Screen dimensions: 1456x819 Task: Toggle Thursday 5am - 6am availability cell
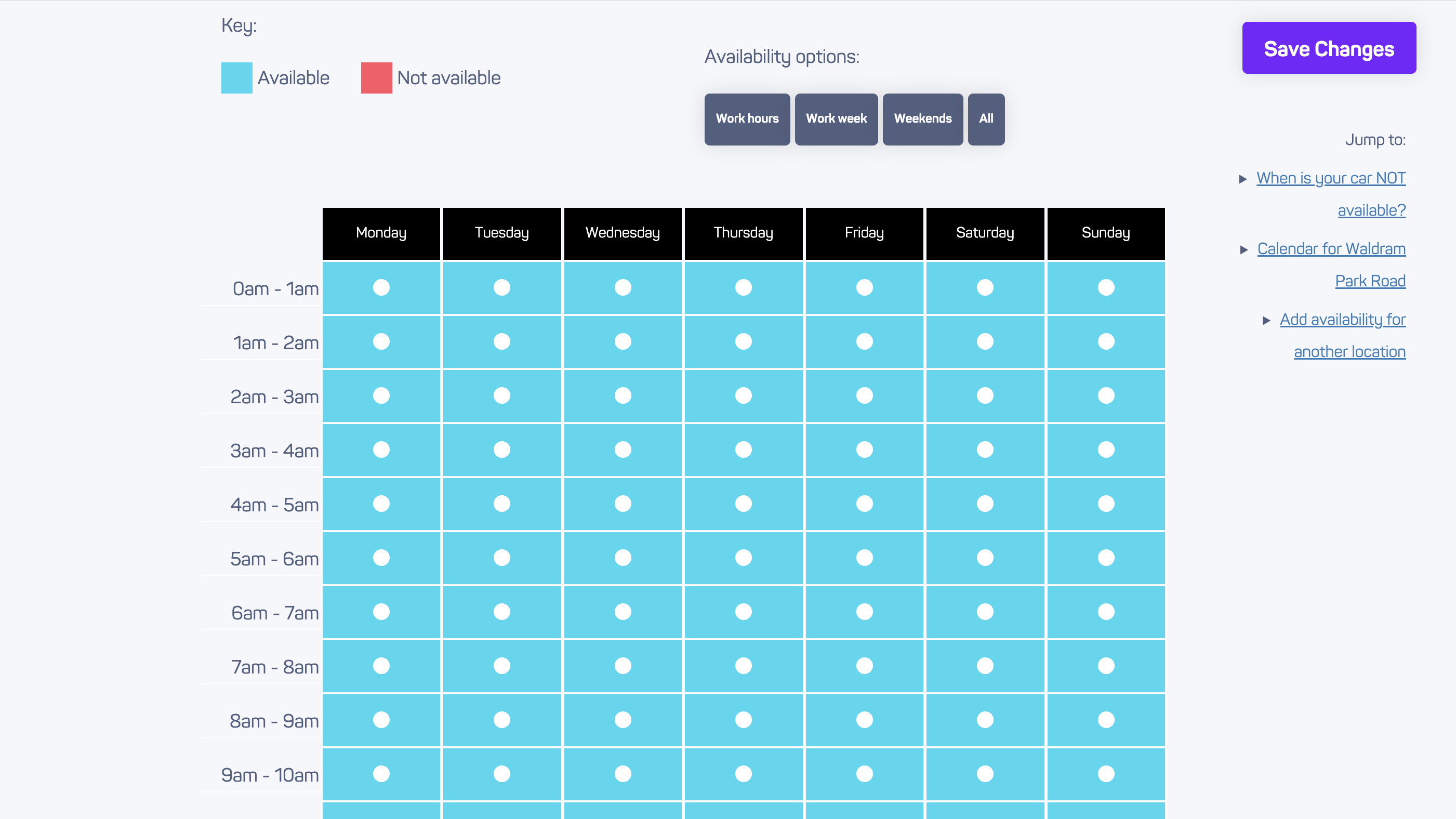[743, 558]
